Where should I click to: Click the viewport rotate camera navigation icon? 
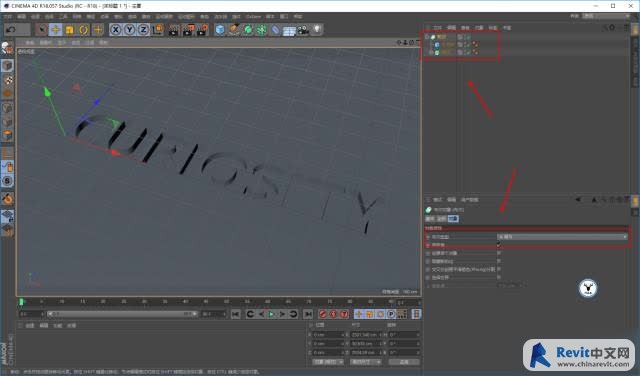411,42
